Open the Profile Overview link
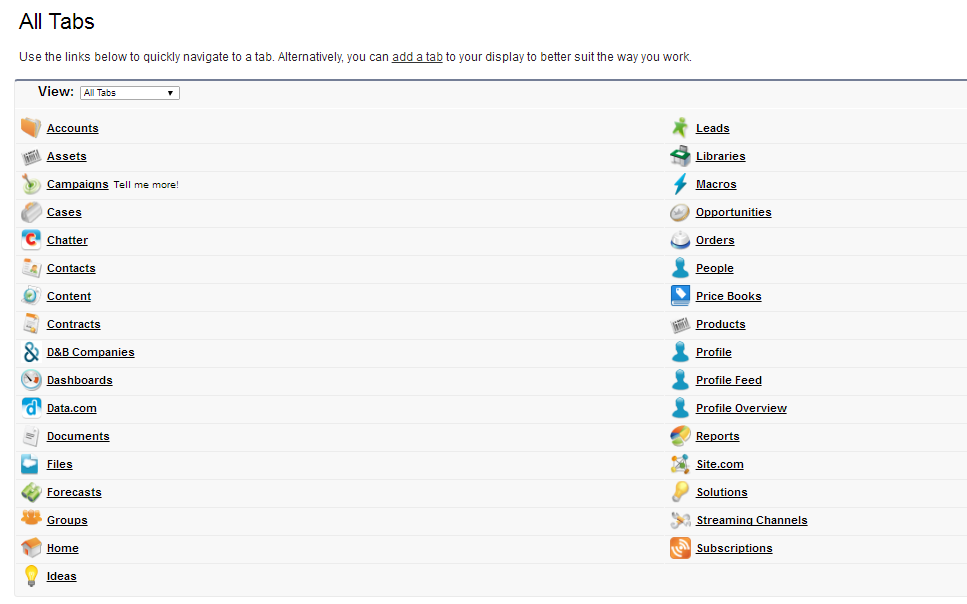 (741, 408)
